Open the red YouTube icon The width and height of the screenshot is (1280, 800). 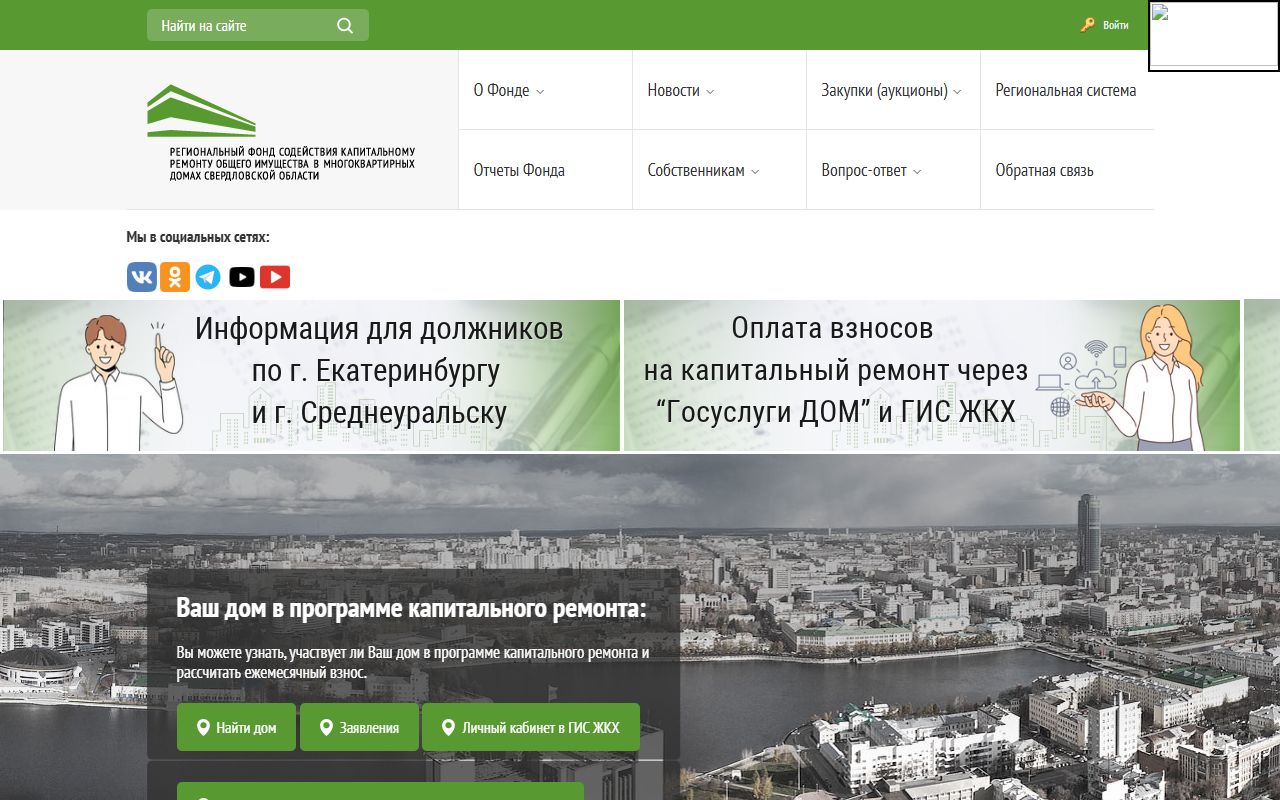pyautogui.click(x=275, y=277)
